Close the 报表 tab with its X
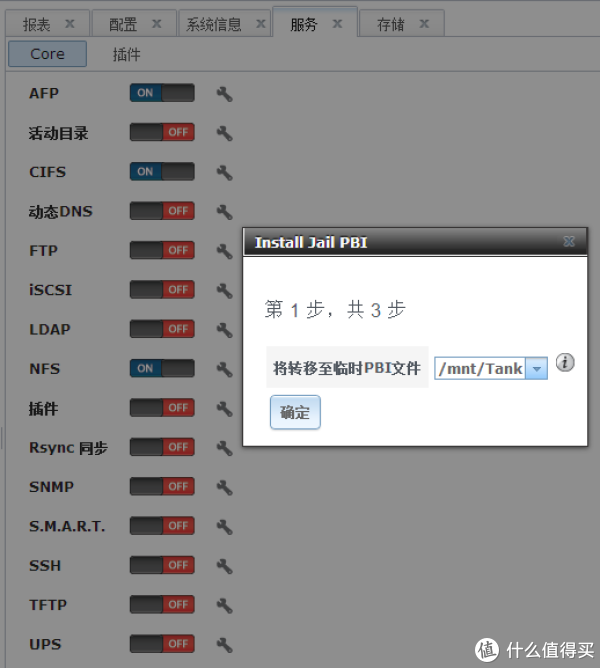The height and width of the screenshot is (668, 600). 69,24
